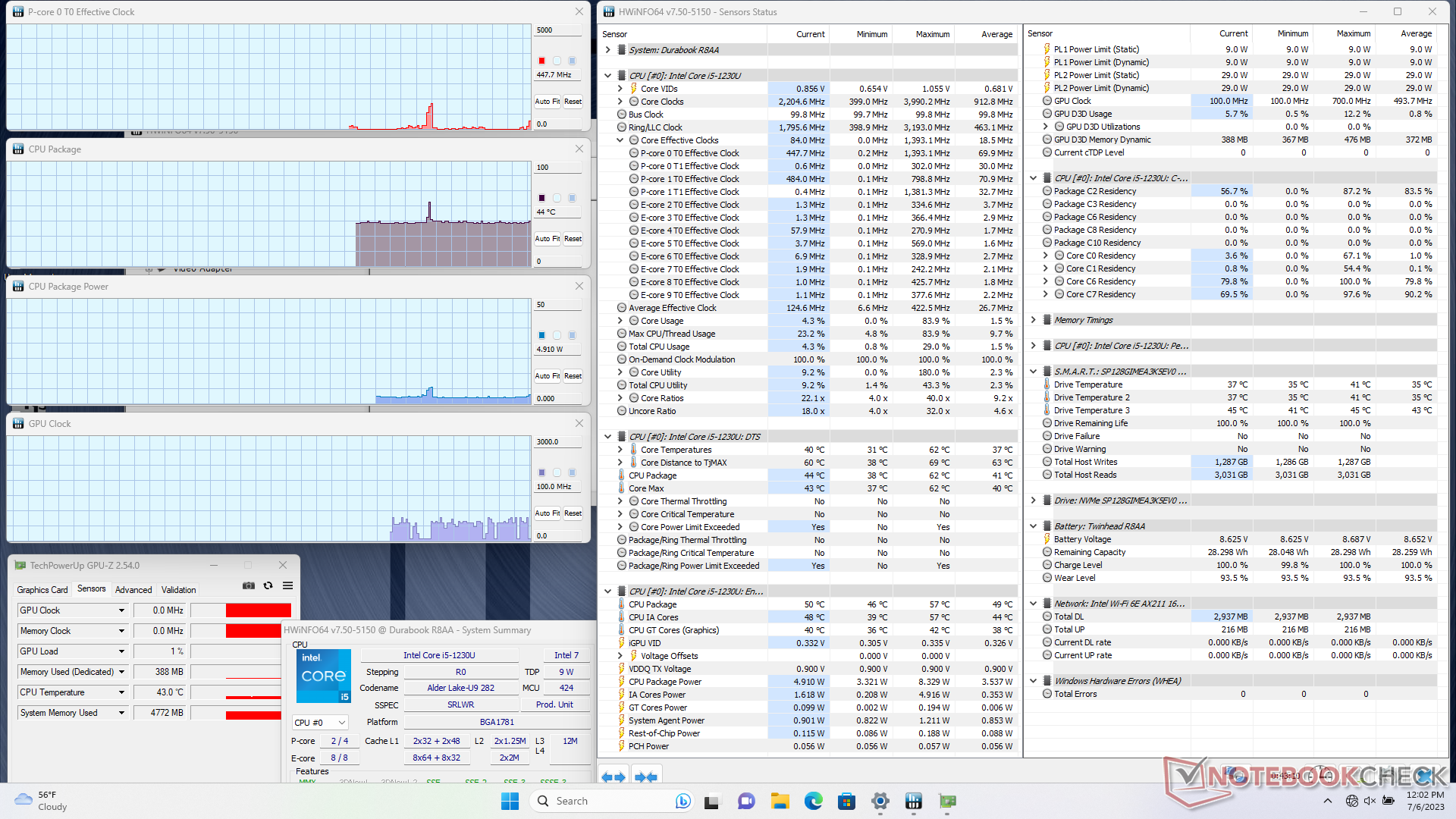This screenshot has width=1456, height=819.
Task: Expand System: Durabook R8AA sensor group
Action: (607, 50)
